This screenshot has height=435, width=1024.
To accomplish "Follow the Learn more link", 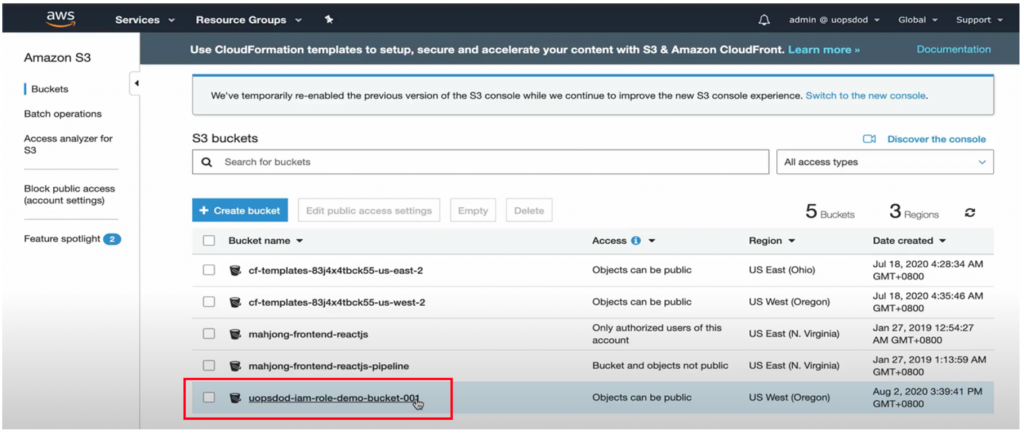I will coord(824,50).
